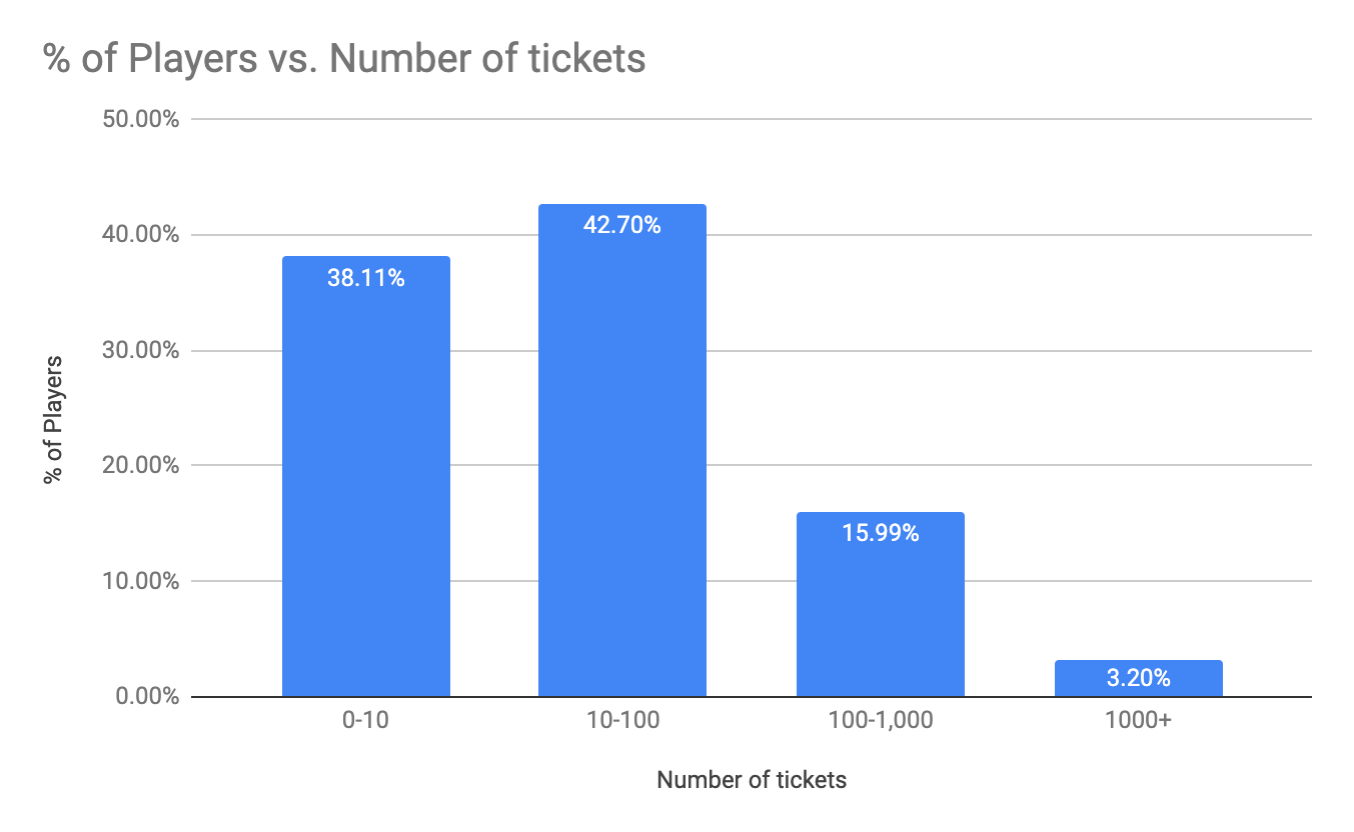This screenshot has width=1354, height=832.
Task: Click the 0-10 bar in chart
Action: click(366, 476)
